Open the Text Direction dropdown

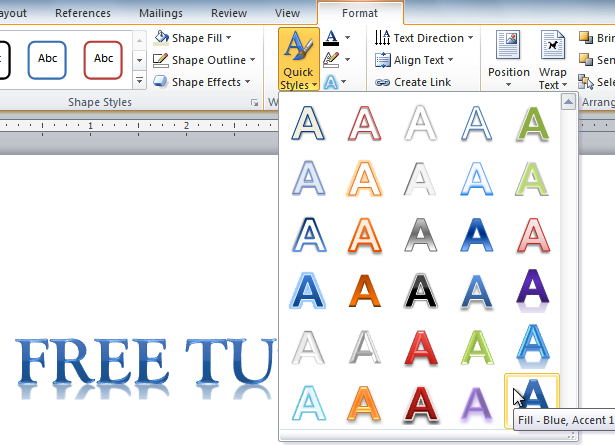pos(472,38)
